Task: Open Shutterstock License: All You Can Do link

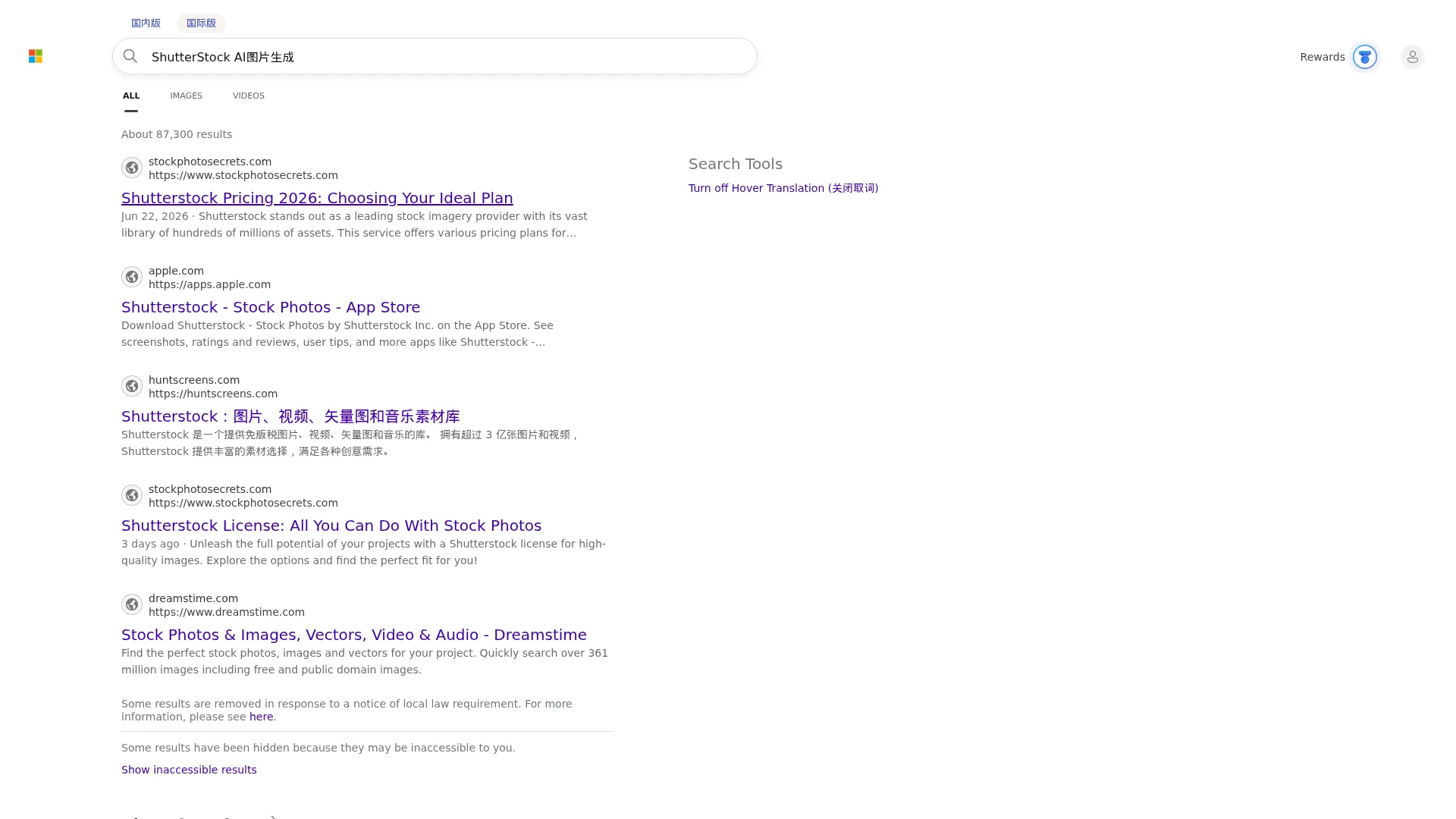Action: 331,526
